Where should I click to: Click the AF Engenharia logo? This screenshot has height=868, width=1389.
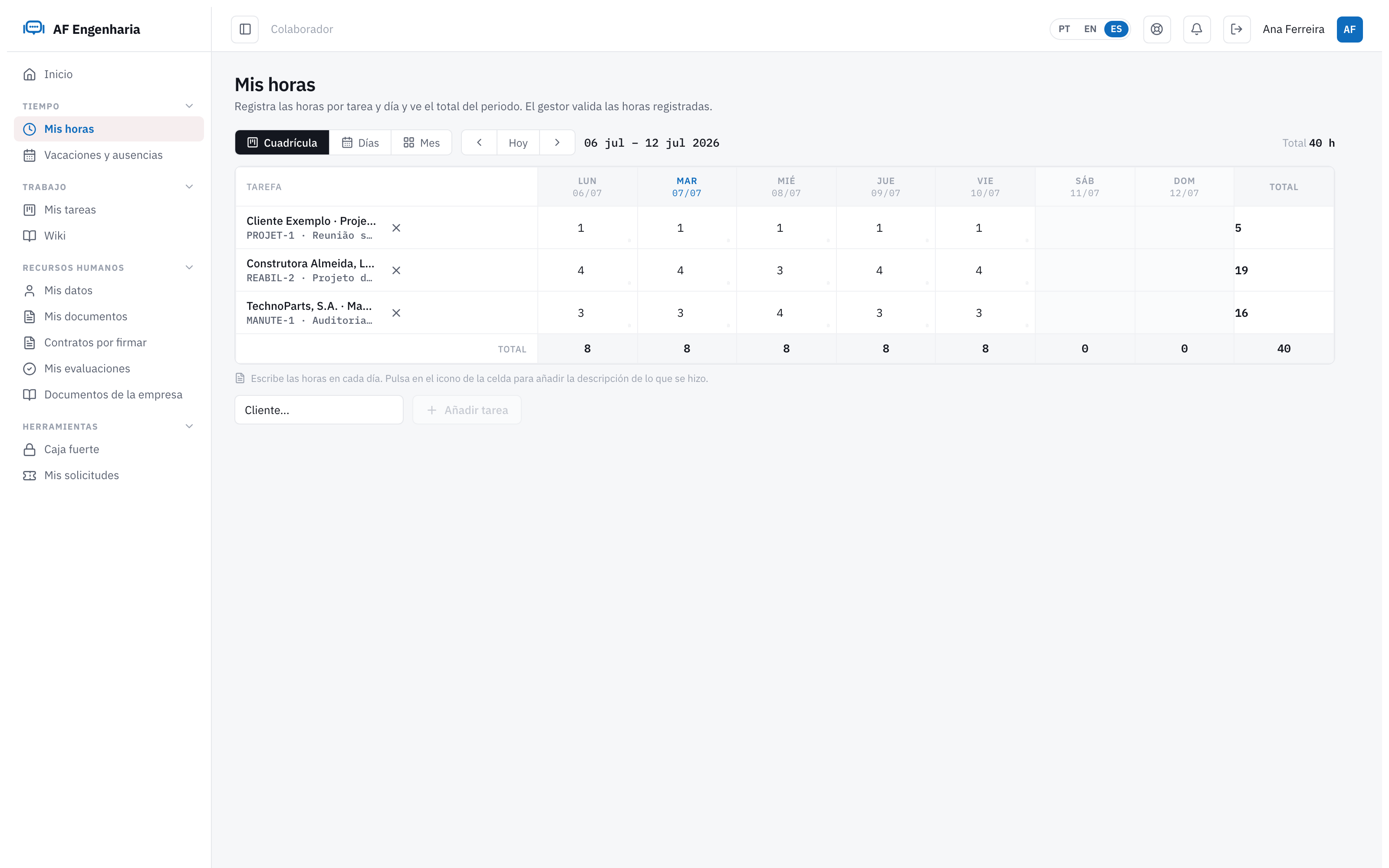82,29
